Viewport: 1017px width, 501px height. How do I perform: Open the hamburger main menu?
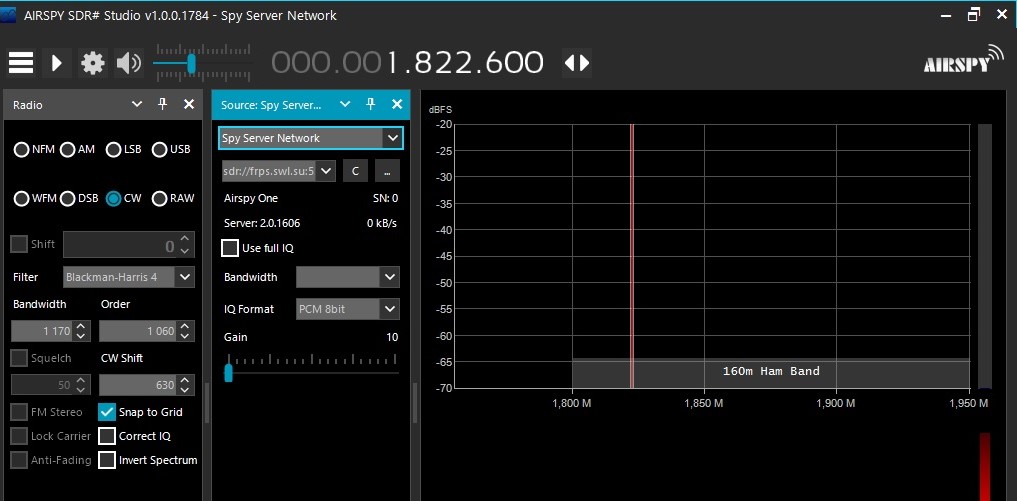(x=21, y=63)
